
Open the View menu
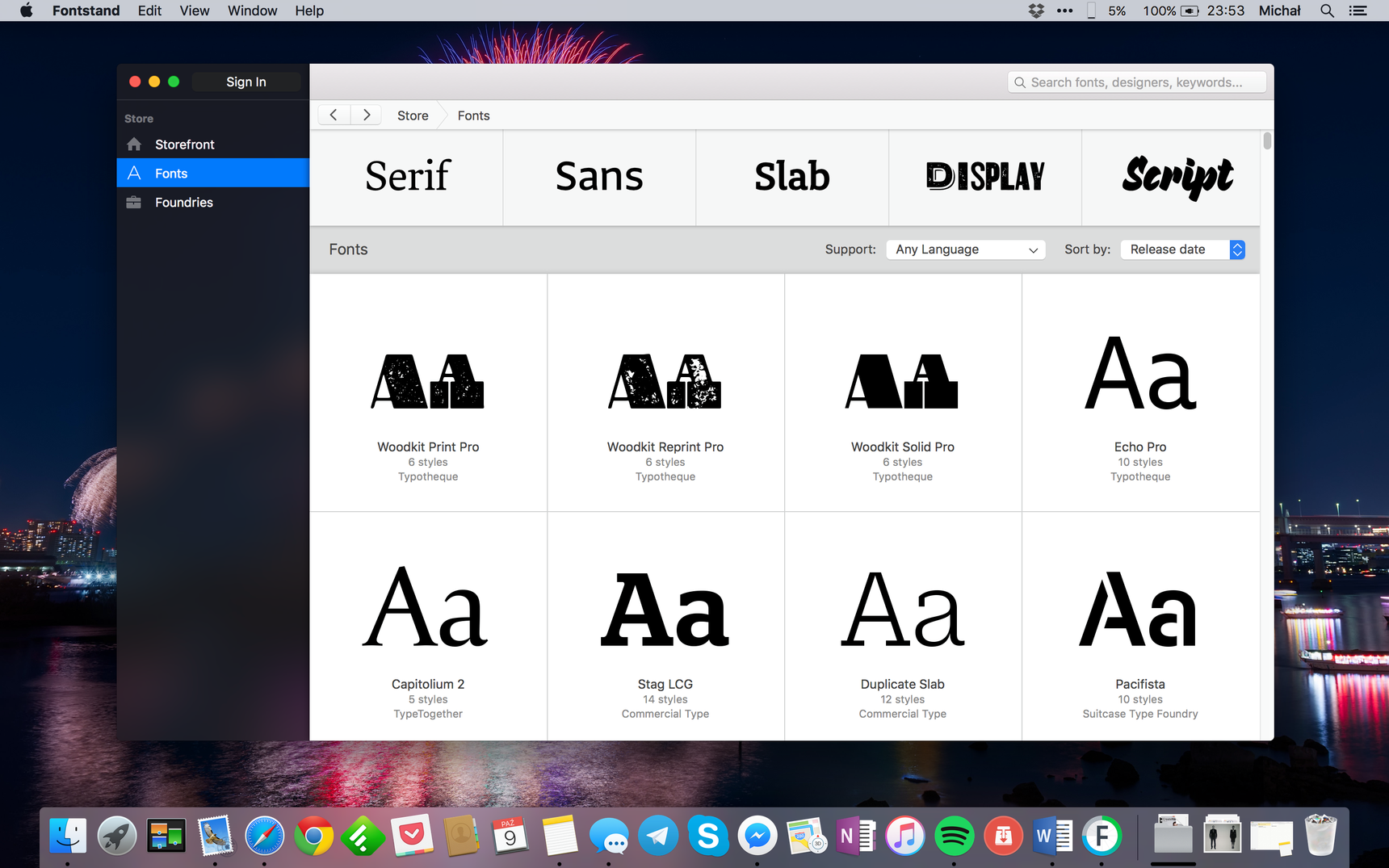(195, 10)
